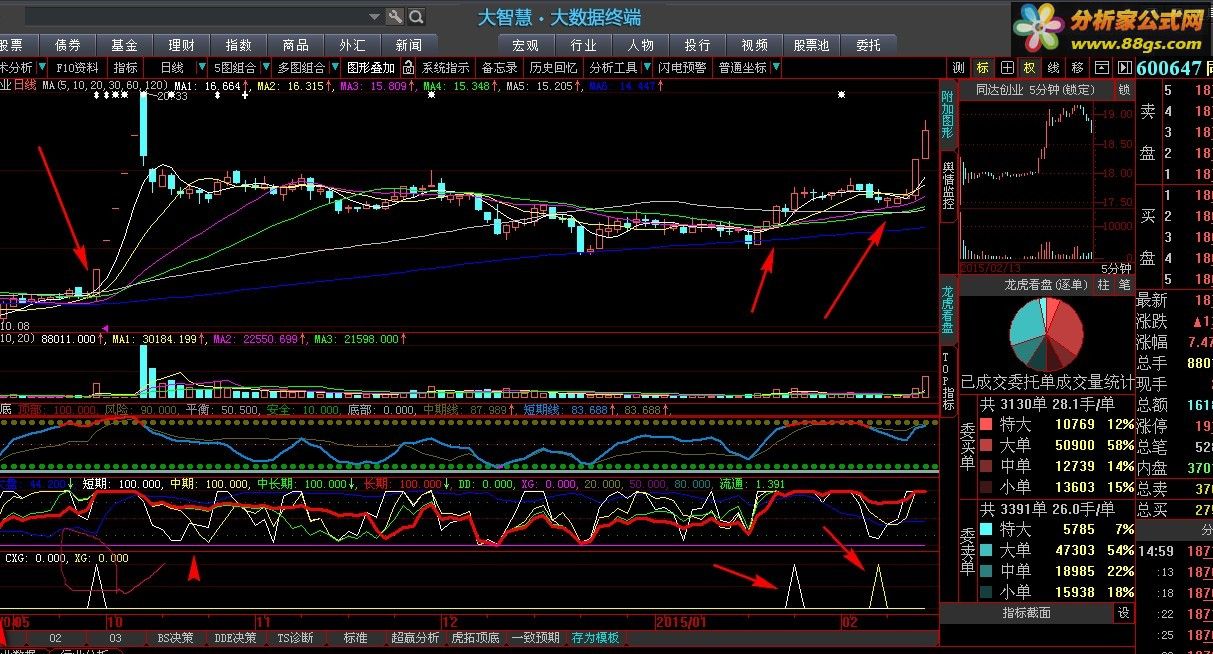
Task: Click the crosshair grid icon
Action: (x=1007, y=68)
